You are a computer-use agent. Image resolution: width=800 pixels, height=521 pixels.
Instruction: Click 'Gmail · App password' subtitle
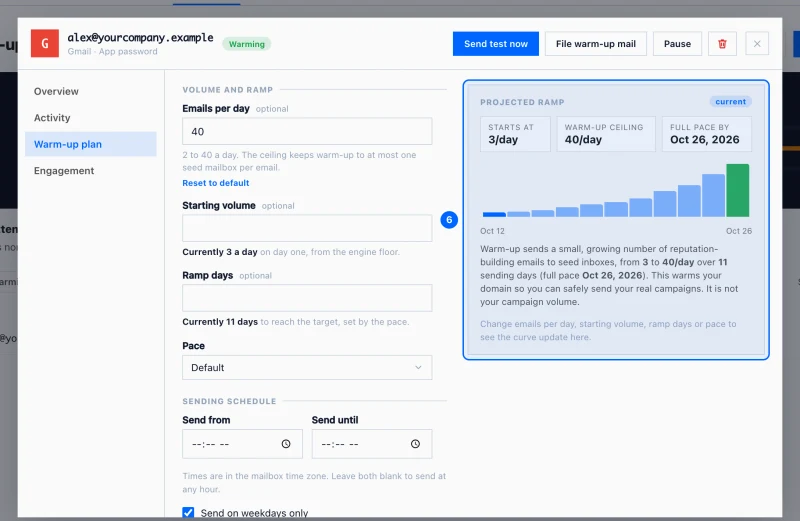point(112,52)
